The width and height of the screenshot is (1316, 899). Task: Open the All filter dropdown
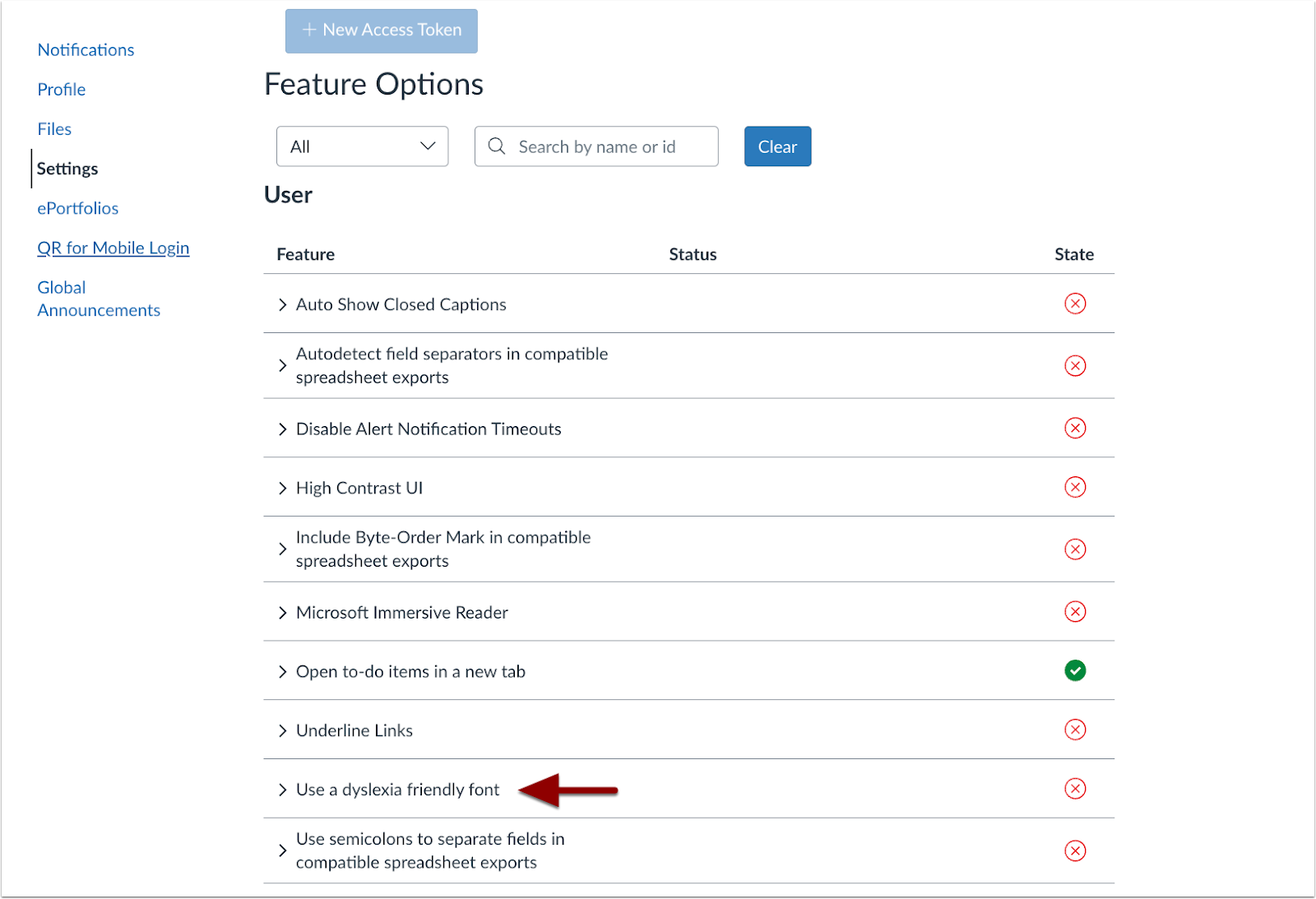(x=362, y=146)
